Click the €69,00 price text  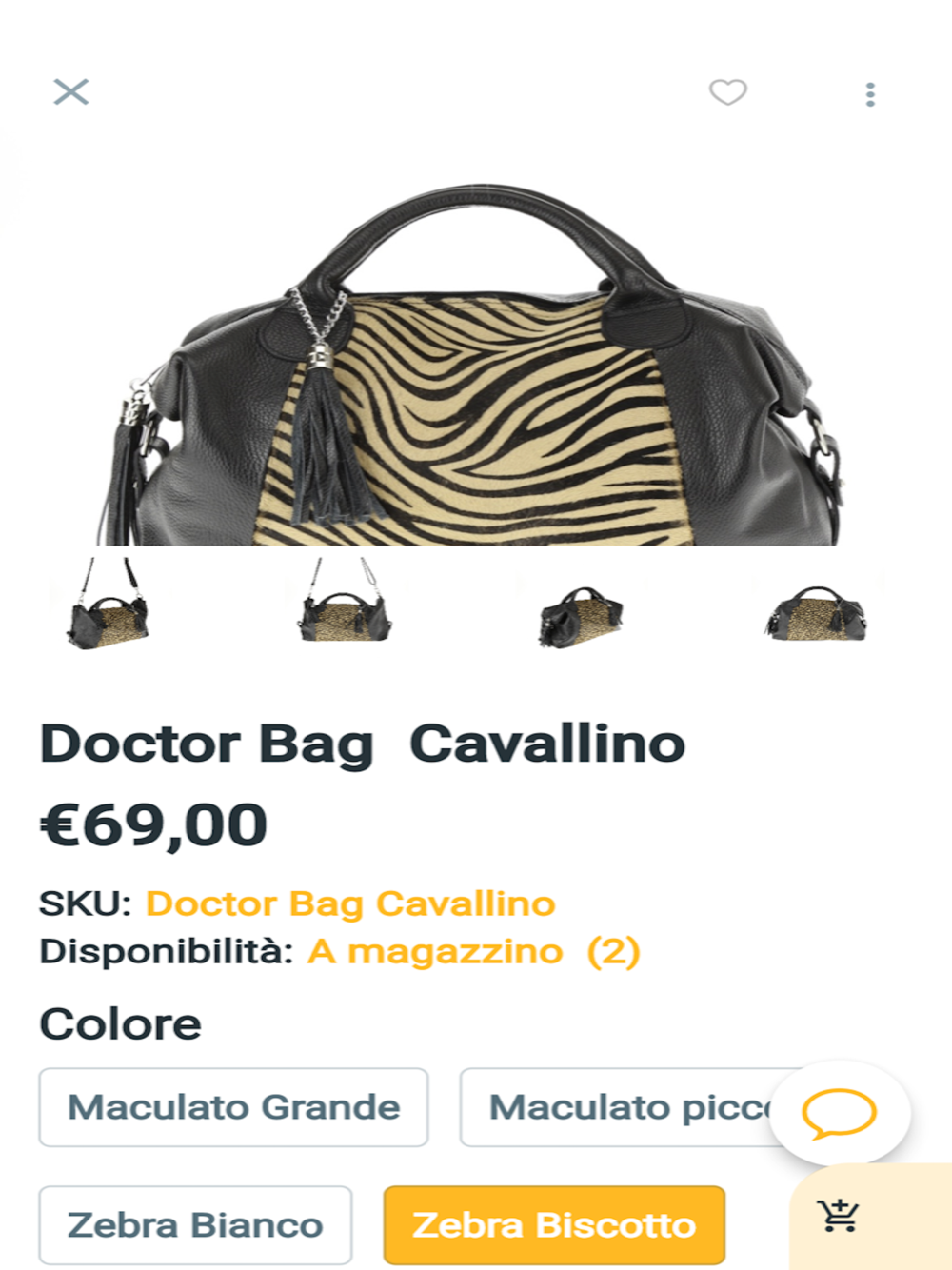[x=154, y=825]
